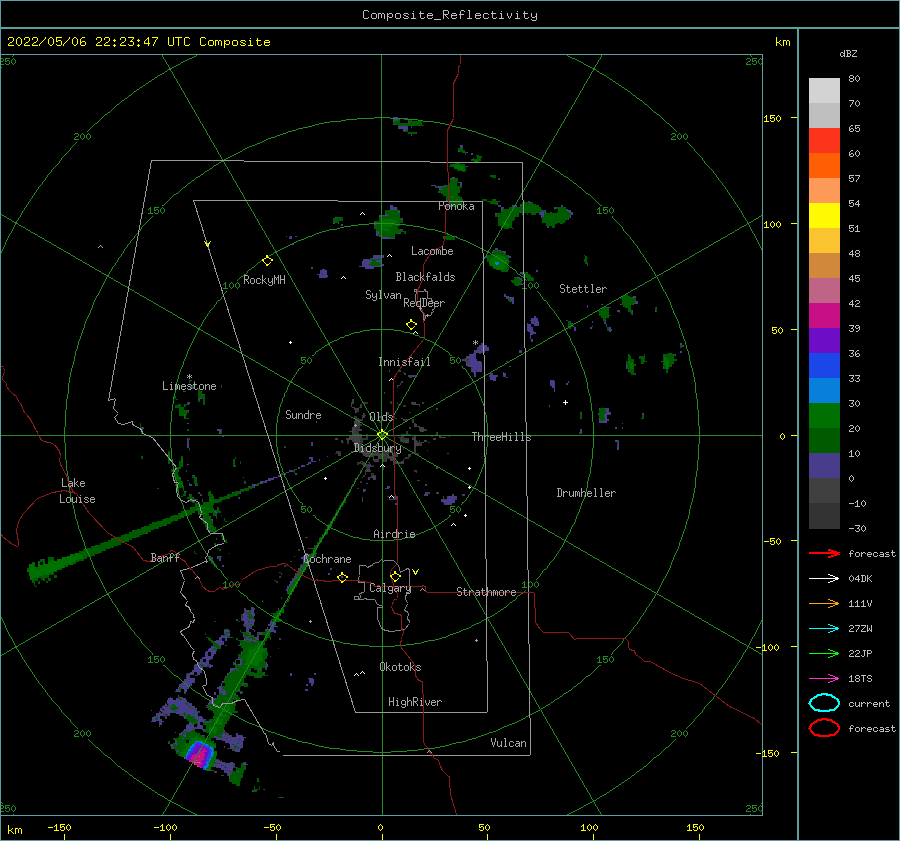
Task: Click the purple echo cell east of Innisfail
Action: 476,359
